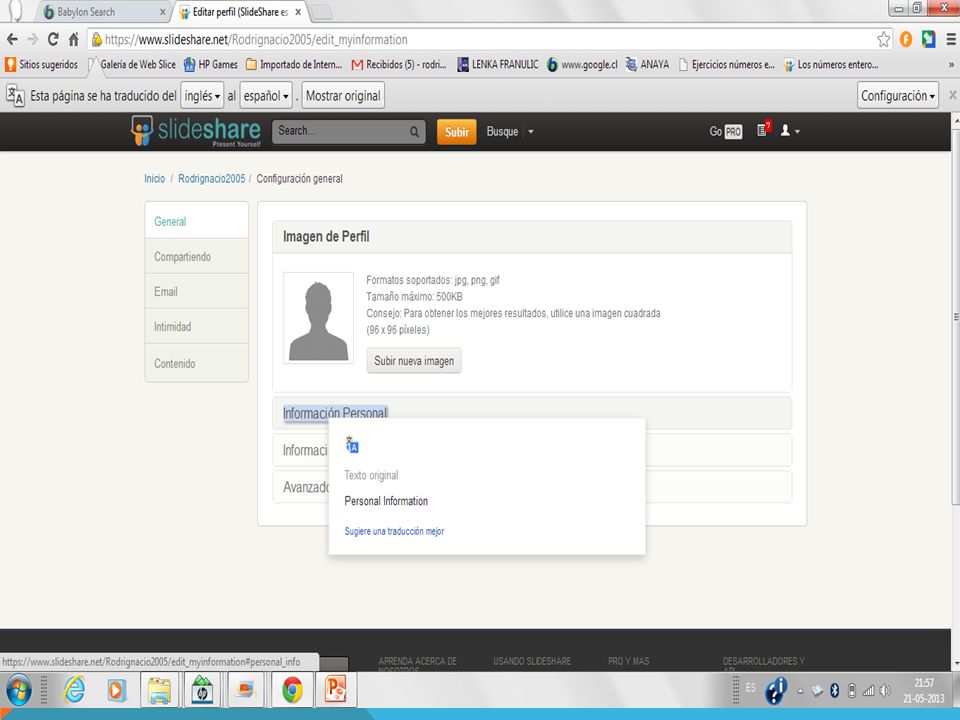Open the Rodrignacio2005 breadcrumb link
Viewport: 960px width, 720px height.
(211, 179)
